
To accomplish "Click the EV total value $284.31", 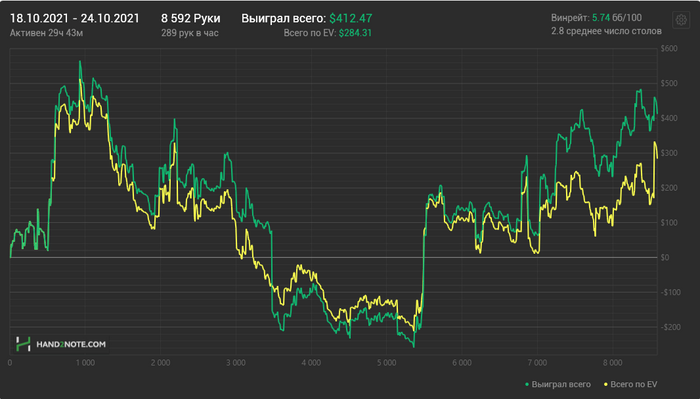I will (x=355, y=33).
